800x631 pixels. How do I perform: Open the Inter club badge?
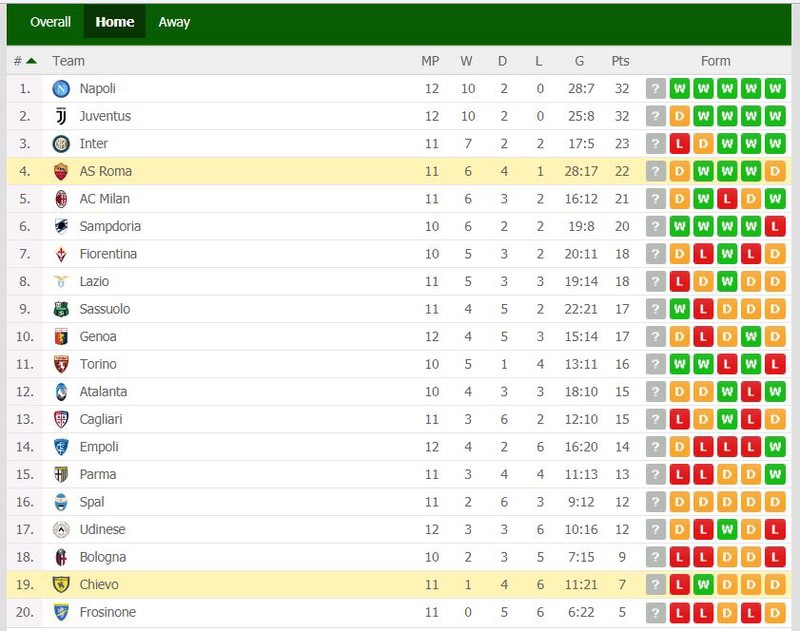pos(61,144)
